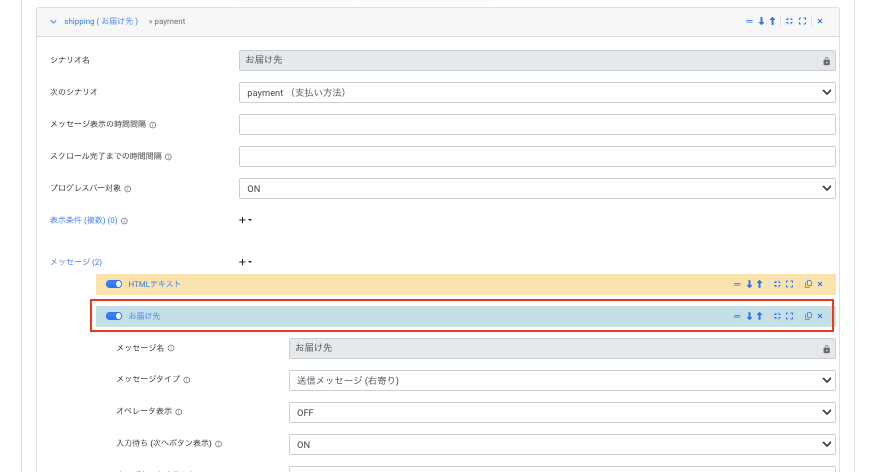869x472 pixels.
Task: Open the メッセージタイプ dropdown
Action: click(x=562, y=380)
